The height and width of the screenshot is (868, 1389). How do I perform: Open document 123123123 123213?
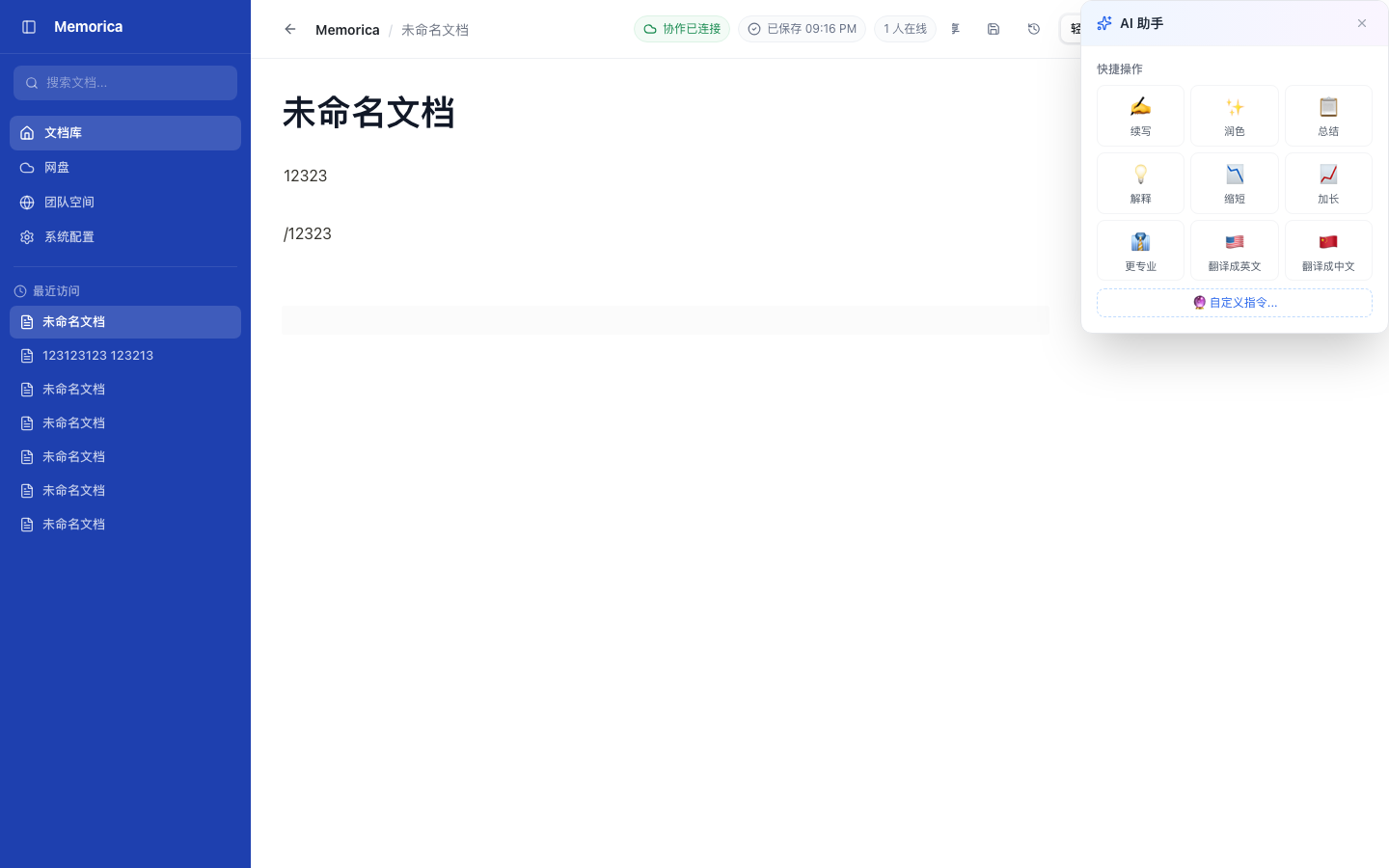click(x=125, y=356)
